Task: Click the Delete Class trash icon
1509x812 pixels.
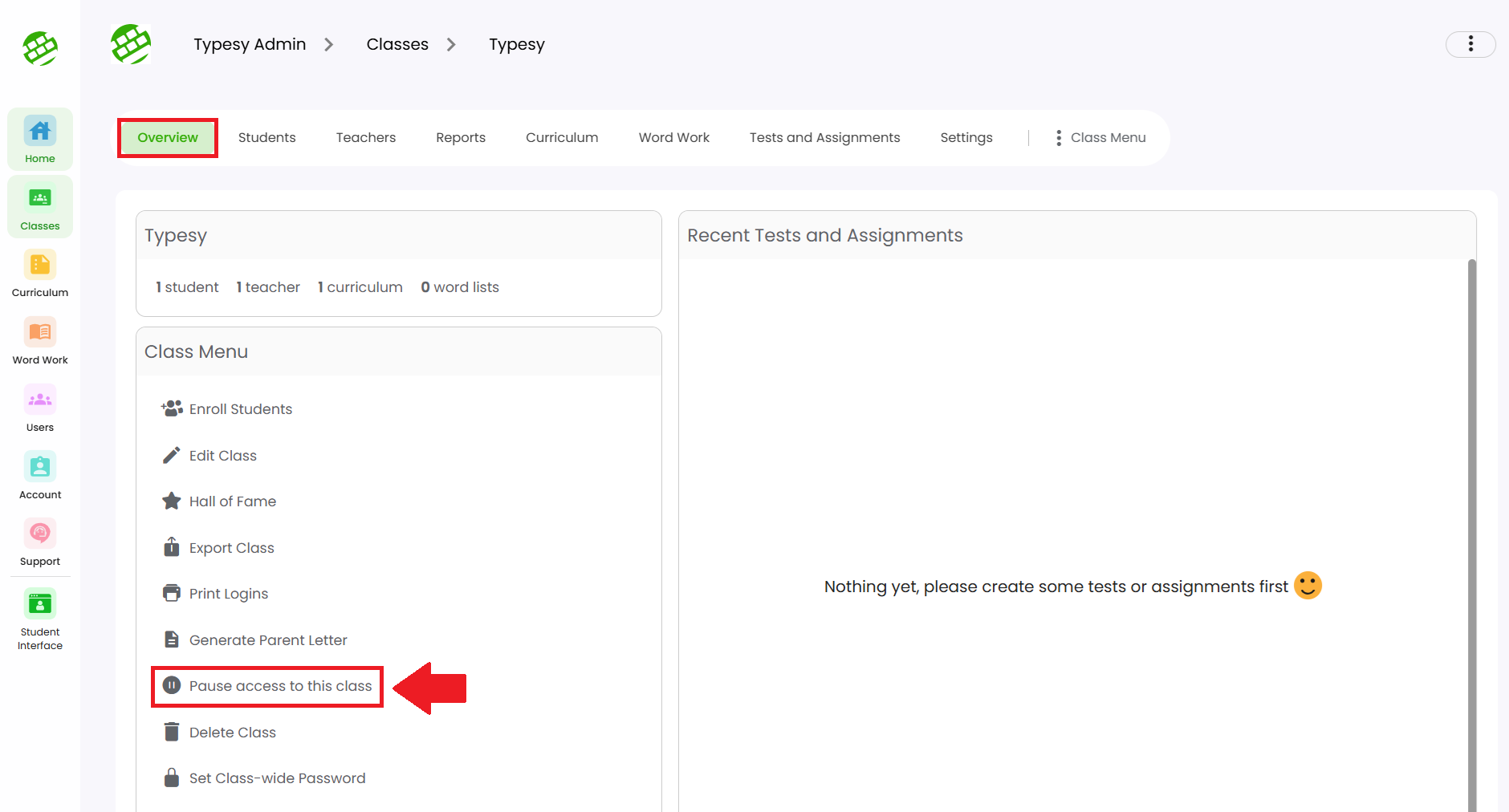Action: coord(172,732)
